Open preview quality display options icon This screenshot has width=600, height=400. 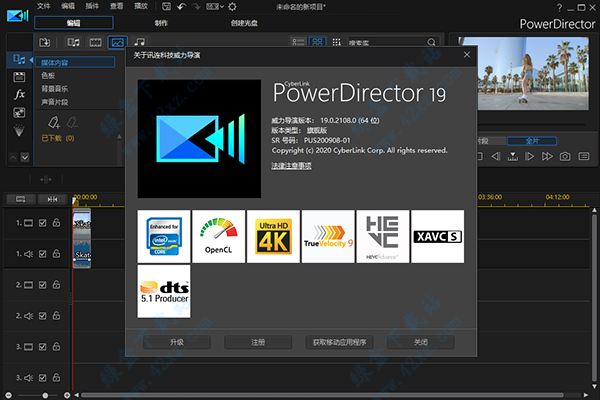(x=584, y=156)
